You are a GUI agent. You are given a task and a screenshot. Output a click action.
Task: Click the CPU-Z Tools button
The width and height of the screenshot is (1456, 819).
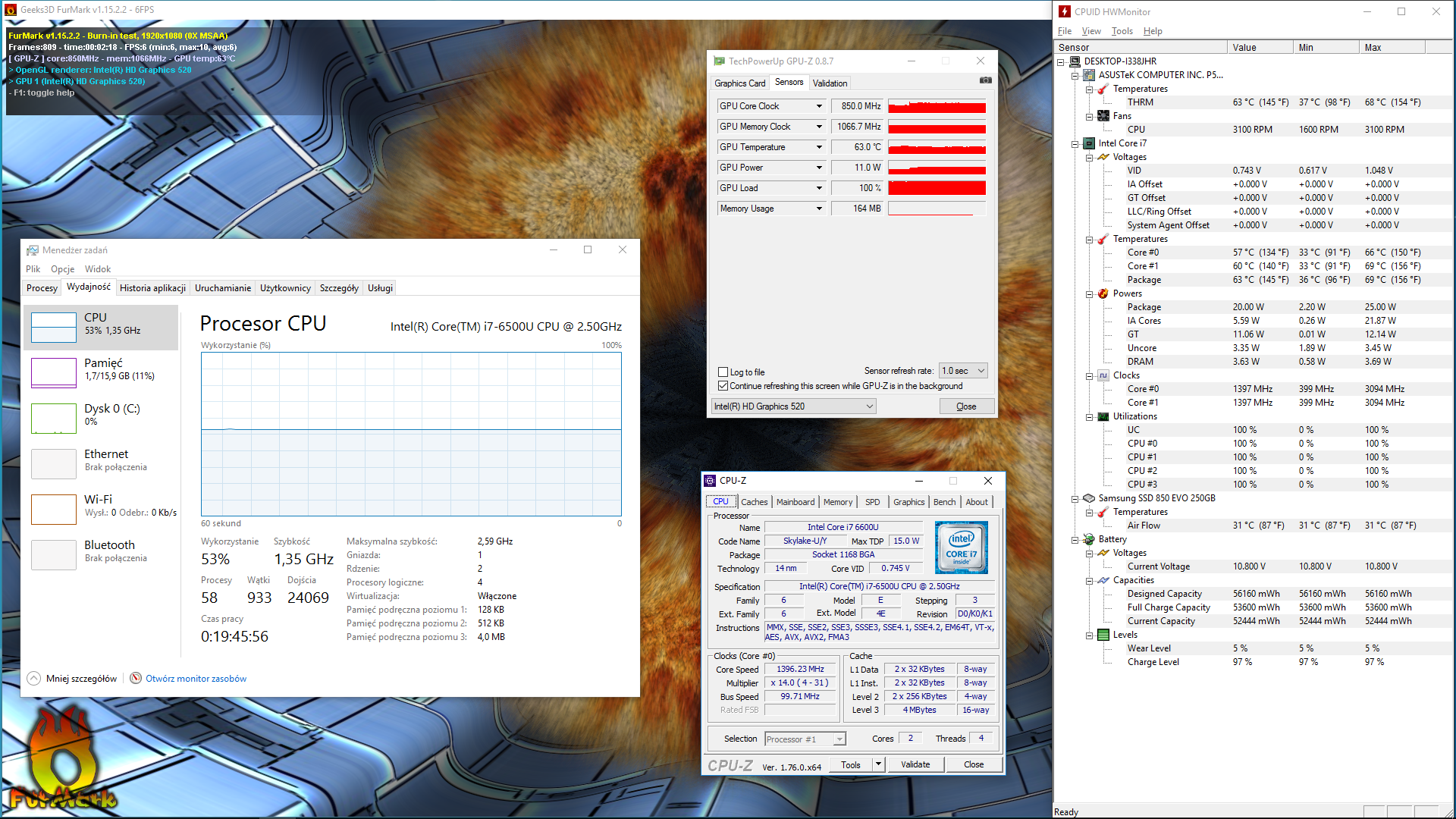click(851, 764)
